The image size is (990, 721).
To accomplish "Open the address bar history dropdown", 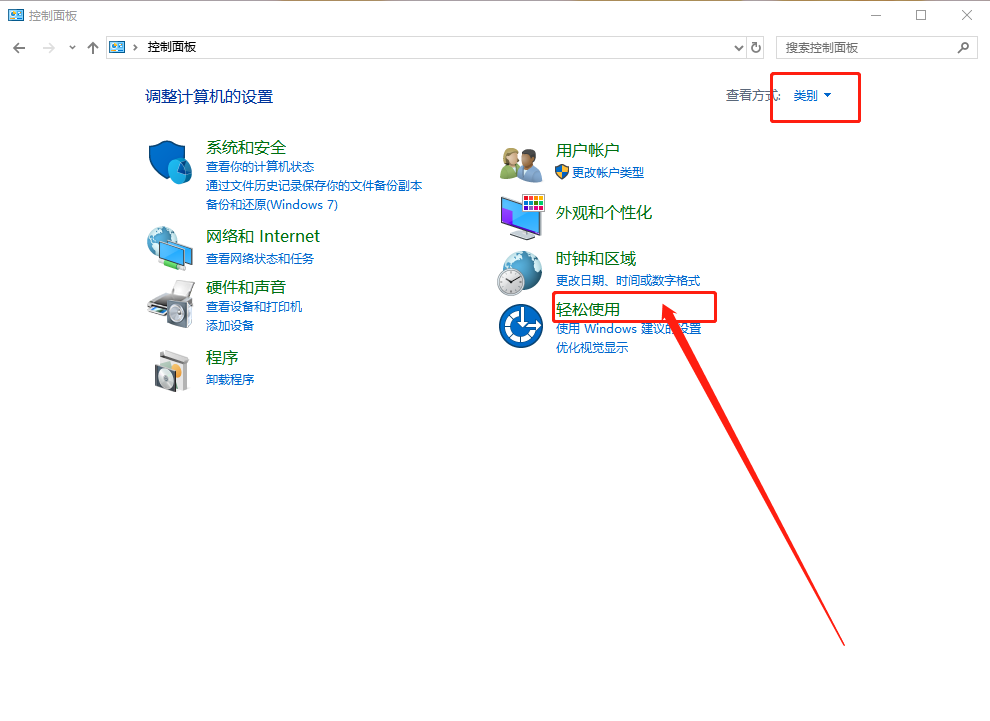I will click(739, 47).
